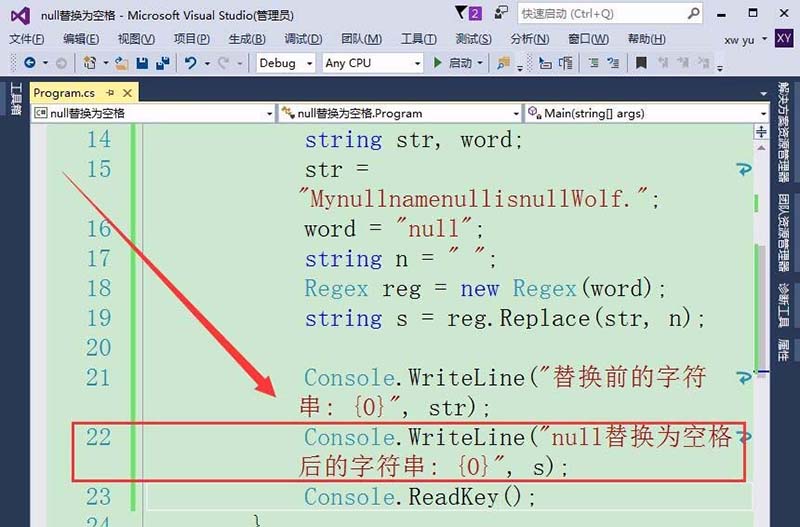Click the Navigate Backward arrow icon
Screen dimensions: 800x527
pyautogui.click(x=30, y=63)
